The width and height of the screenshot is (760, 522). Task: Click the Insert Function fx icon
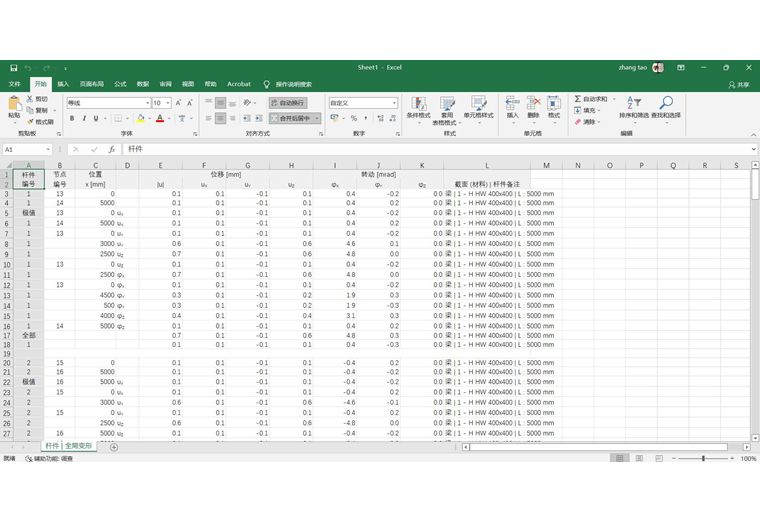pyautogui.click(x=112, y=149)
